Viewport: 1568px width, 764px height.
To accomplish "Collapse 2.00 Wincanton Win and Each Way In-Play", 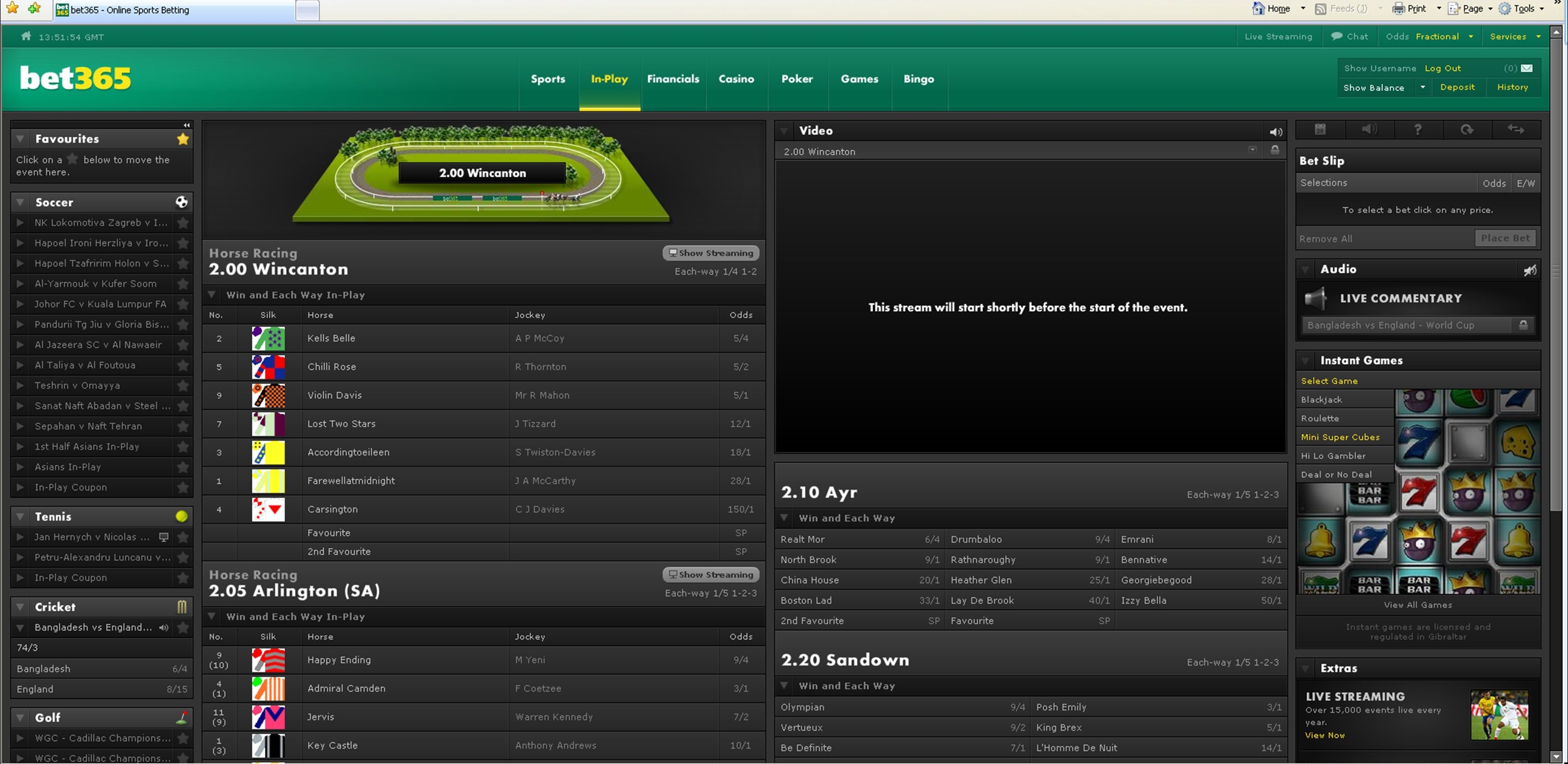I will (x=212, y=294).
